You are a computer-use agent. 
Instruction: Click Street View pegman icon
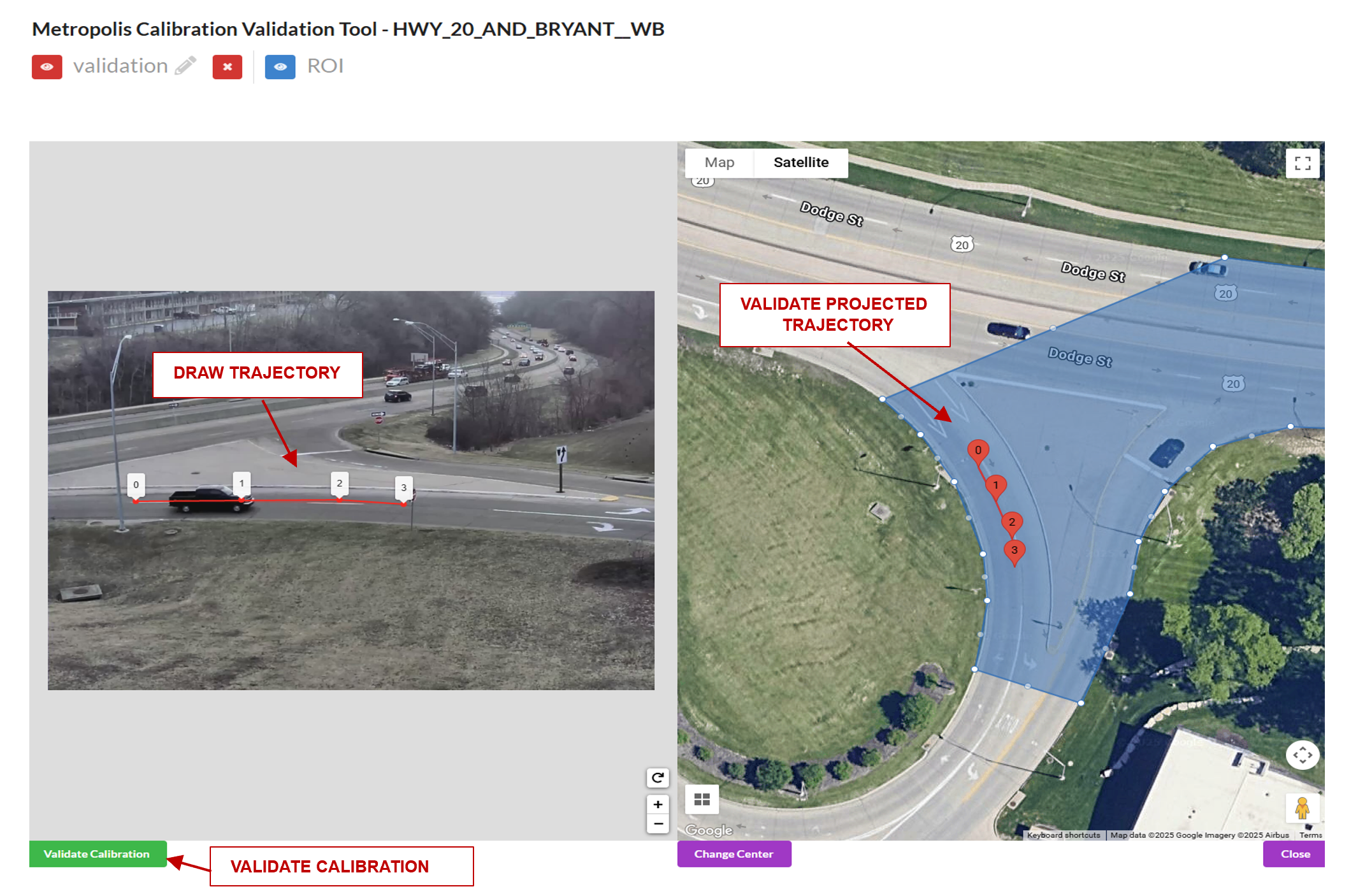(x=1302, y=808)
